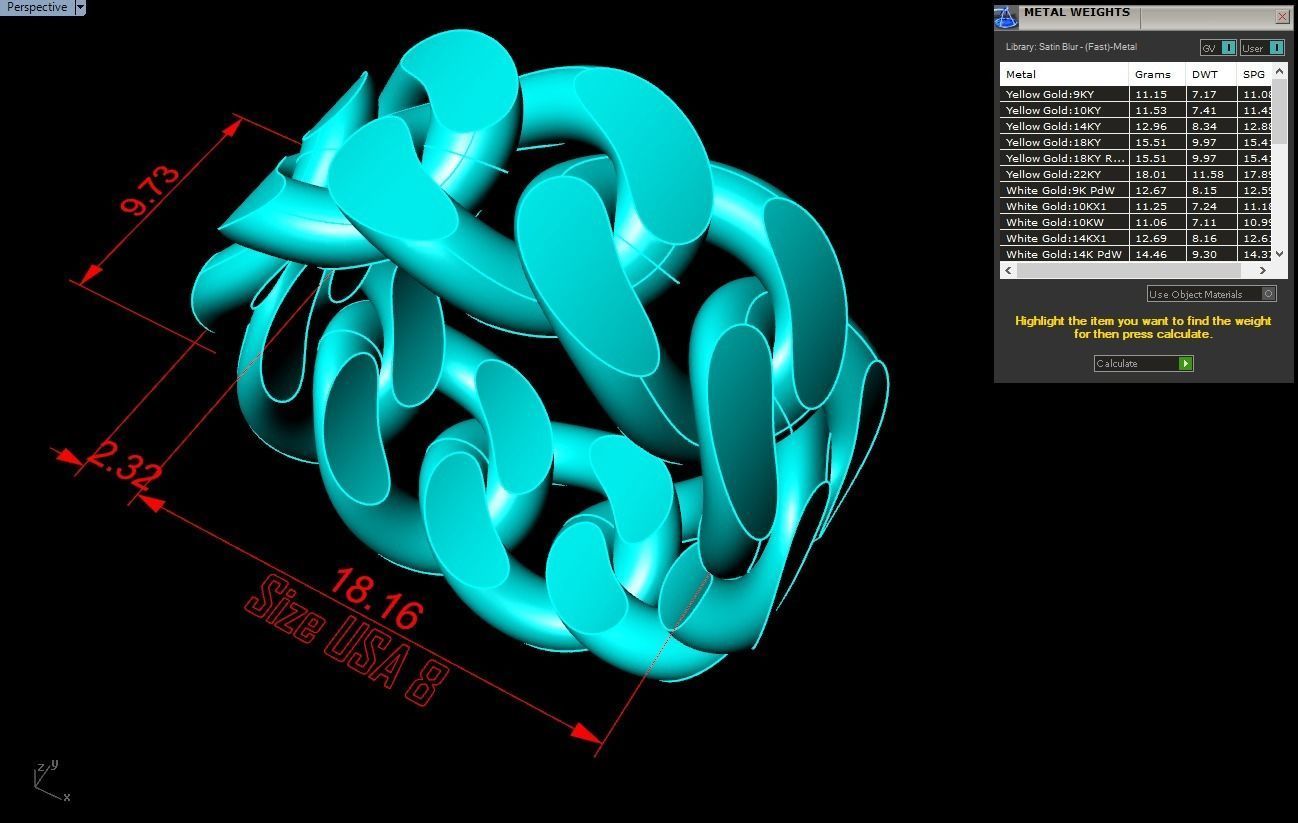This screenshot has width=1298, height=823.
Task: Select the Yellow Gold:10KY row
Action: (1136, 110)
